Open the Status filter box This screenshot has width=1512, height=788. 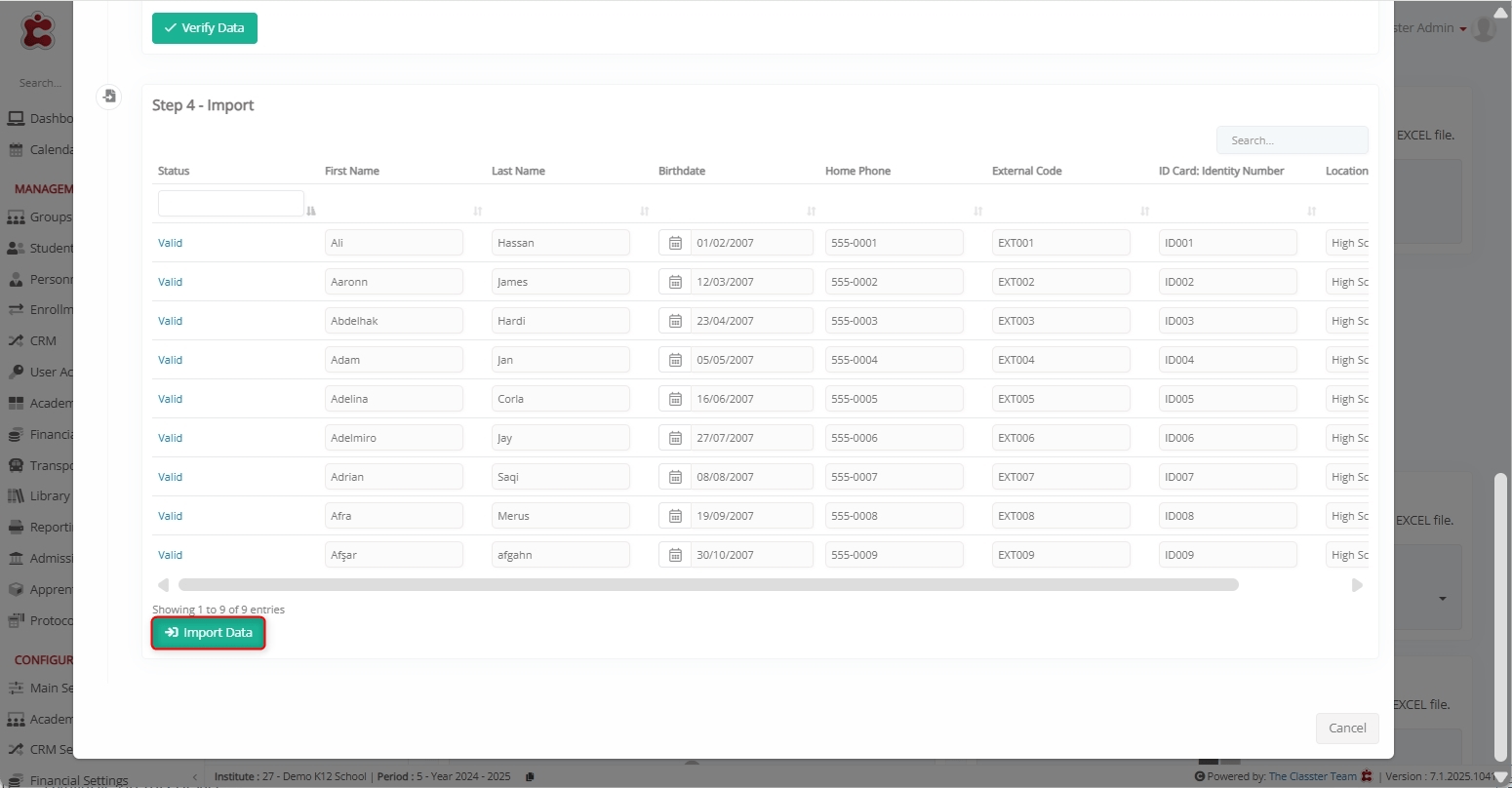[x=230, y=204]
